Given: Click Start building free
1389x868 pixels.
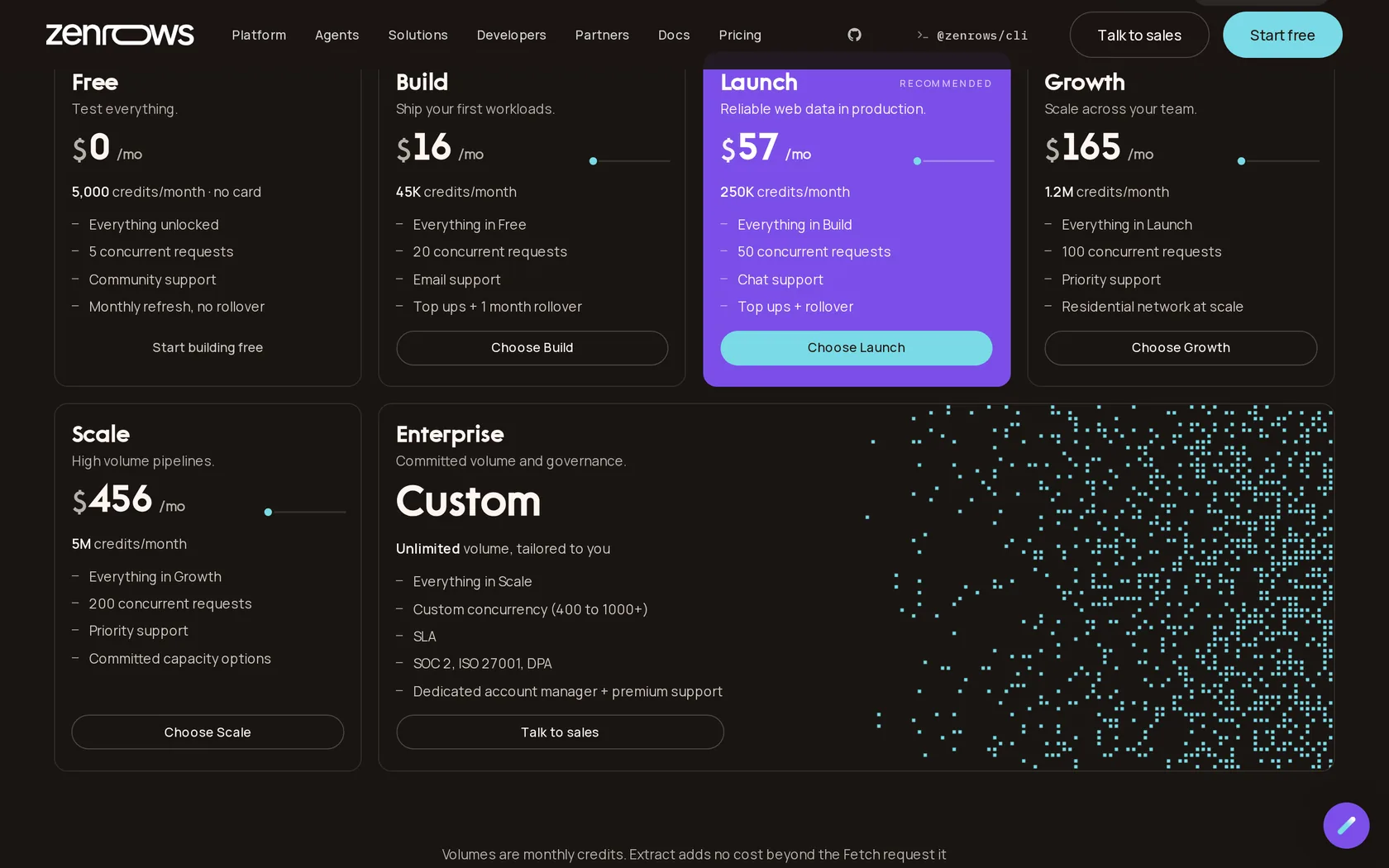Looking at the screenshot, I should (208, 348).
